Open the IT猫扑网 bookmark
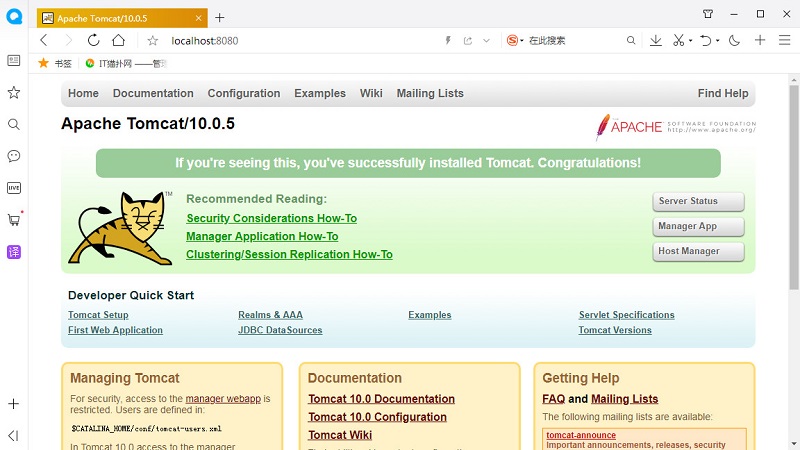This screenshot has width=800, height=450. click(x=126, y=63)
